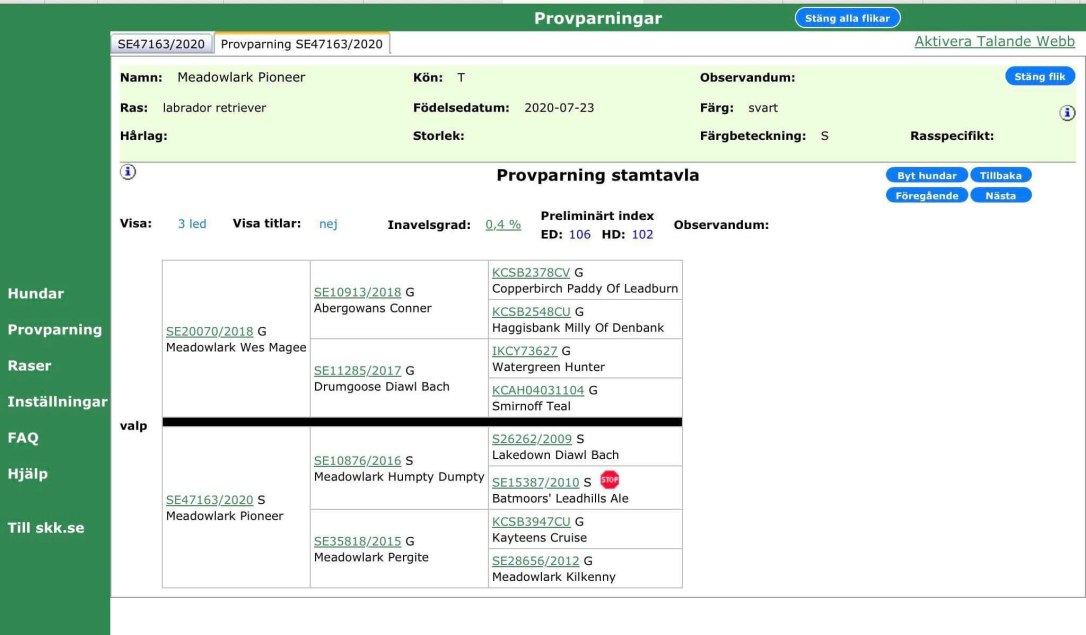
Task: Open Hundar in the left sidebar
Action: point(36,293)
